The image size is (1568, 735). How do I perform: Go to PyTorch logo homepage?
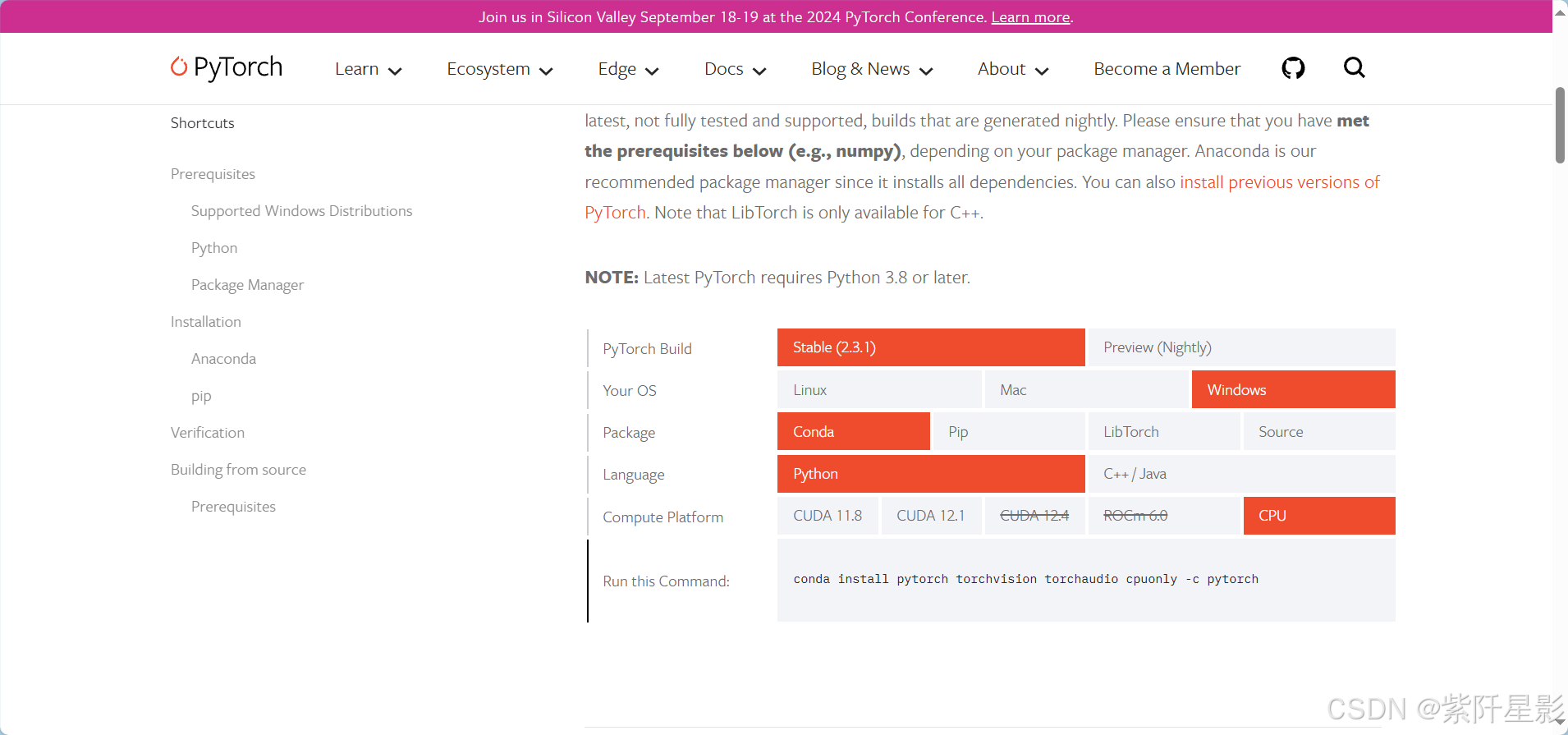pos(227,67)
